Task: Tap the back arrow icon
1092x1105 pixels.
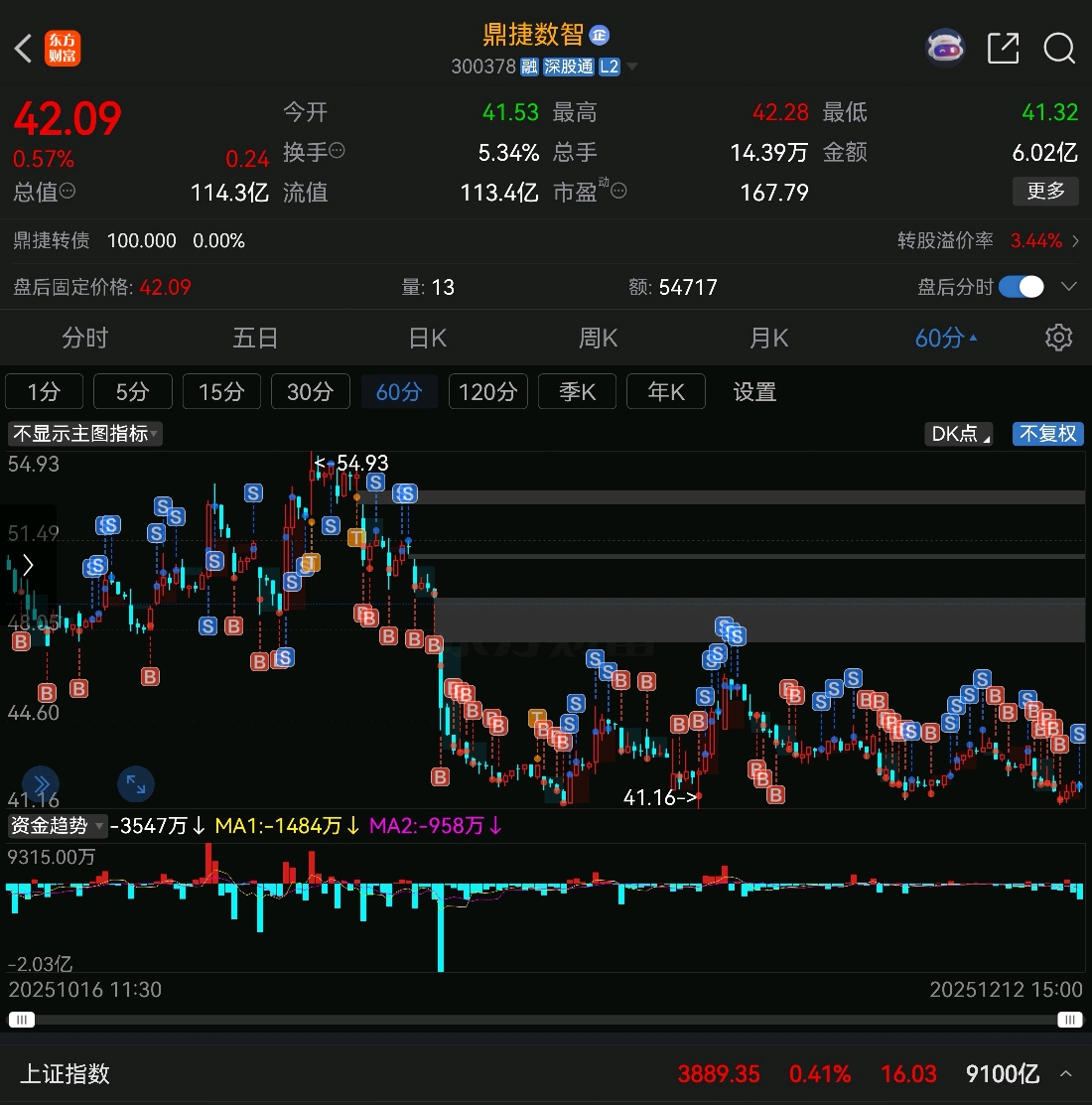Action: (23, 49)
